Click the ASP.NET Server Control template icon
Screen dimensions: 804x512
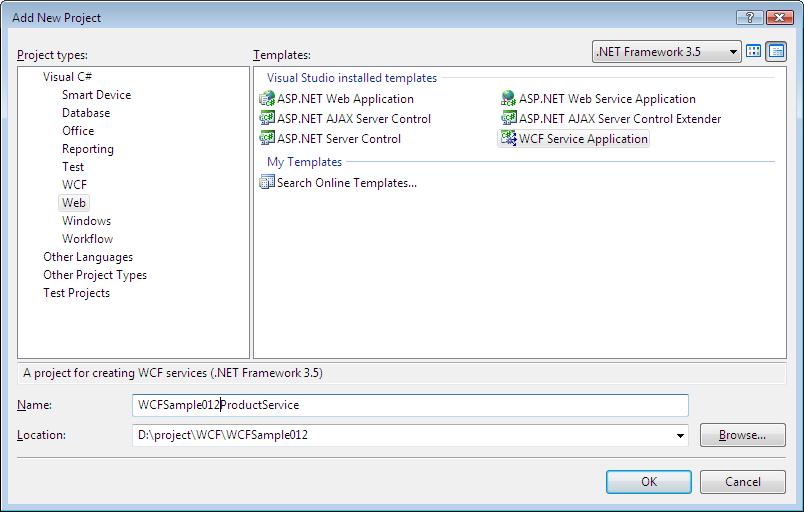[x=267, y=138]
